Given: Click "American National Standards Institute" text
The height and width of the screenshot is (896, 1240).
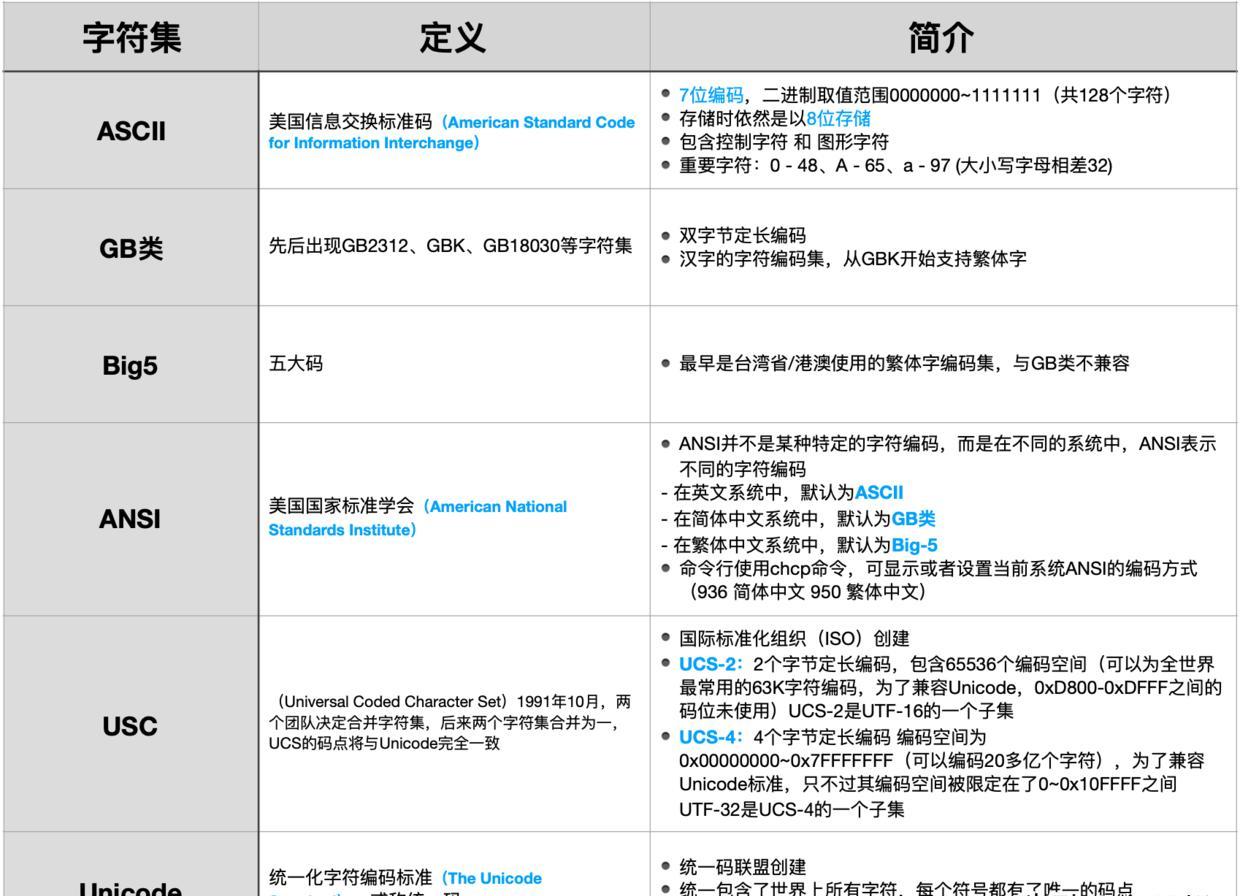Looking at the screenshot, I should click(417, 517).
